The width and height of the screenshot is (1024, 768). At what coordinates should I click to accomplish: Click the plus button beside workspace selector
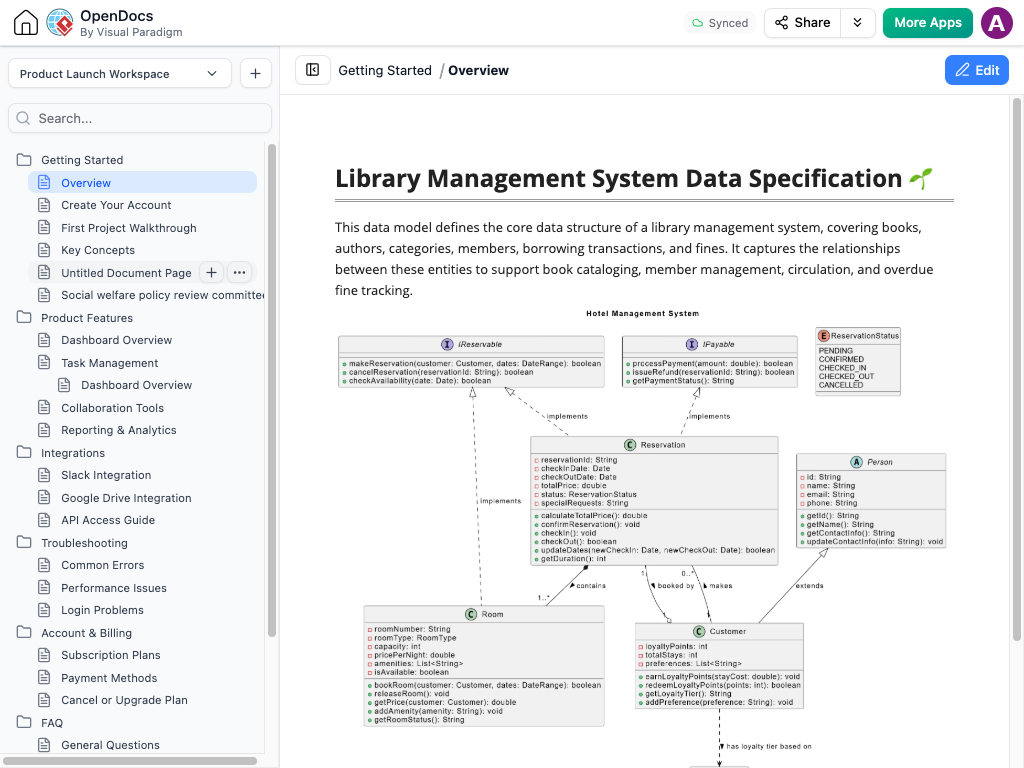(255, 74)
